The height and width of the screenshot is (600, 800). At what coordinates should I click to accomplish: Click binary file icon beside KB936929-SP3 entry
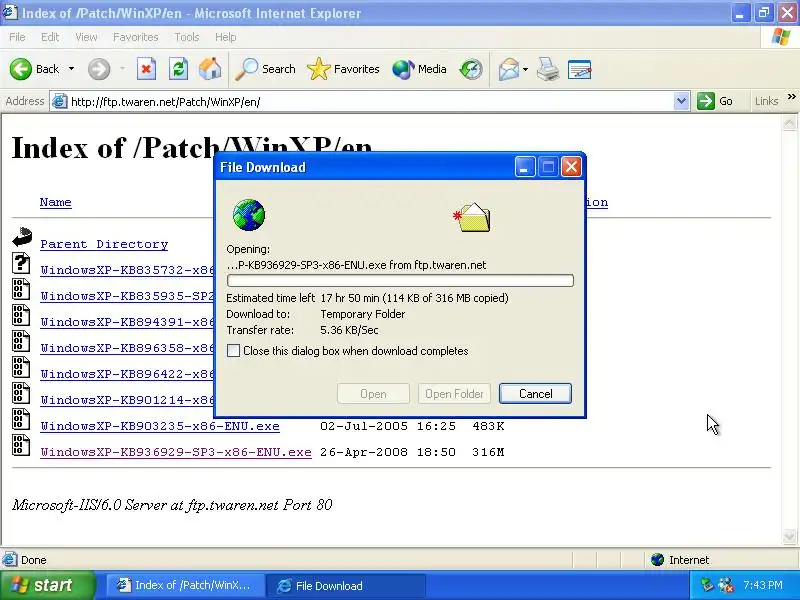[x=21, y=445]
